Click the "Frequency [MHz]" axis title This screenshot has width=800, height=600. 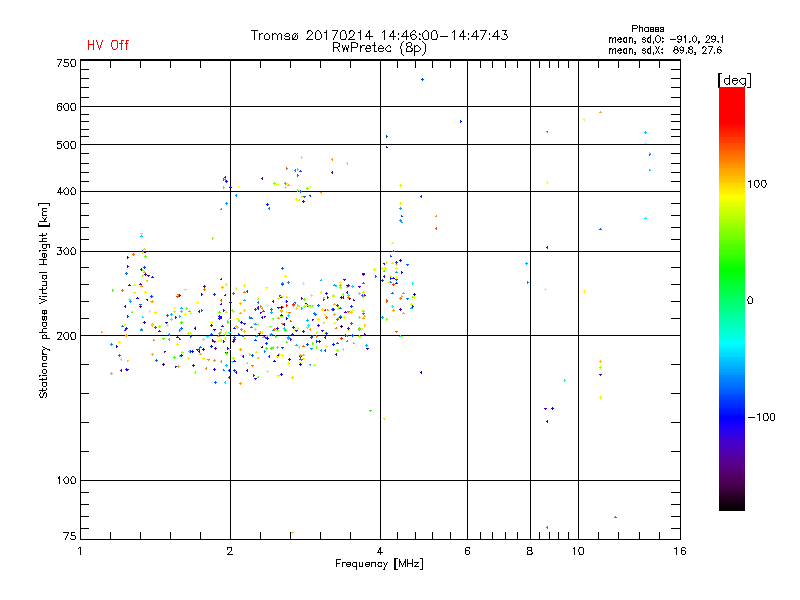[379, 564]
